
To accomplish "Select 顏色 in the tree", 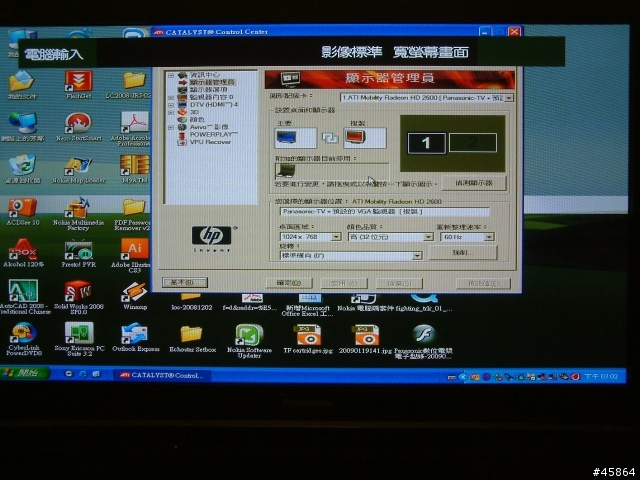I will [197, 120].
